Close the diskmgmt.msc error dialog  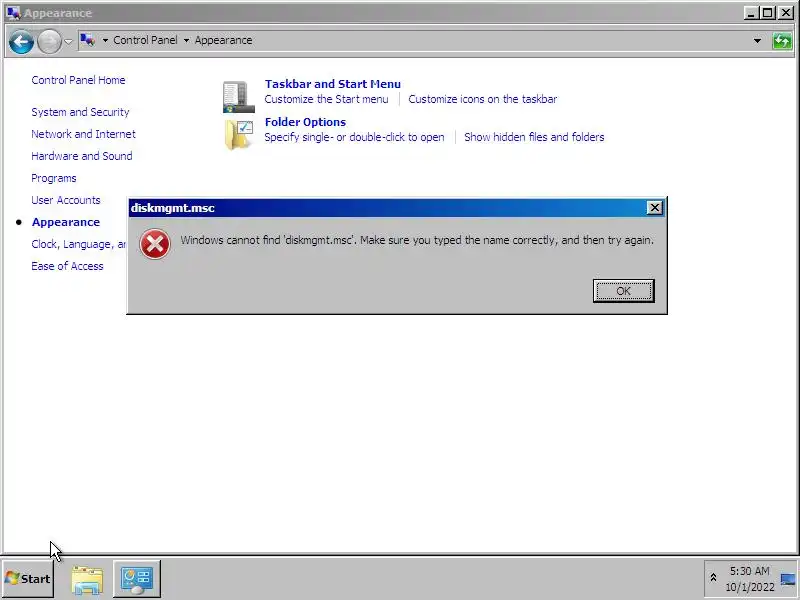click(x=654, y=208)
